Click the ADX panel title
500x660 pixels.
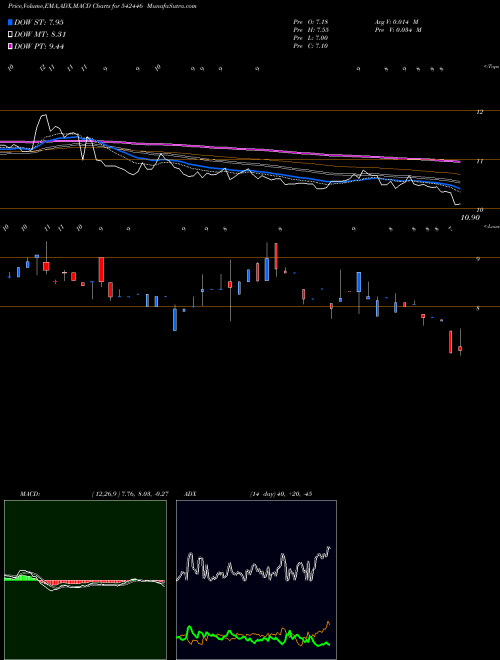[191, 494]
